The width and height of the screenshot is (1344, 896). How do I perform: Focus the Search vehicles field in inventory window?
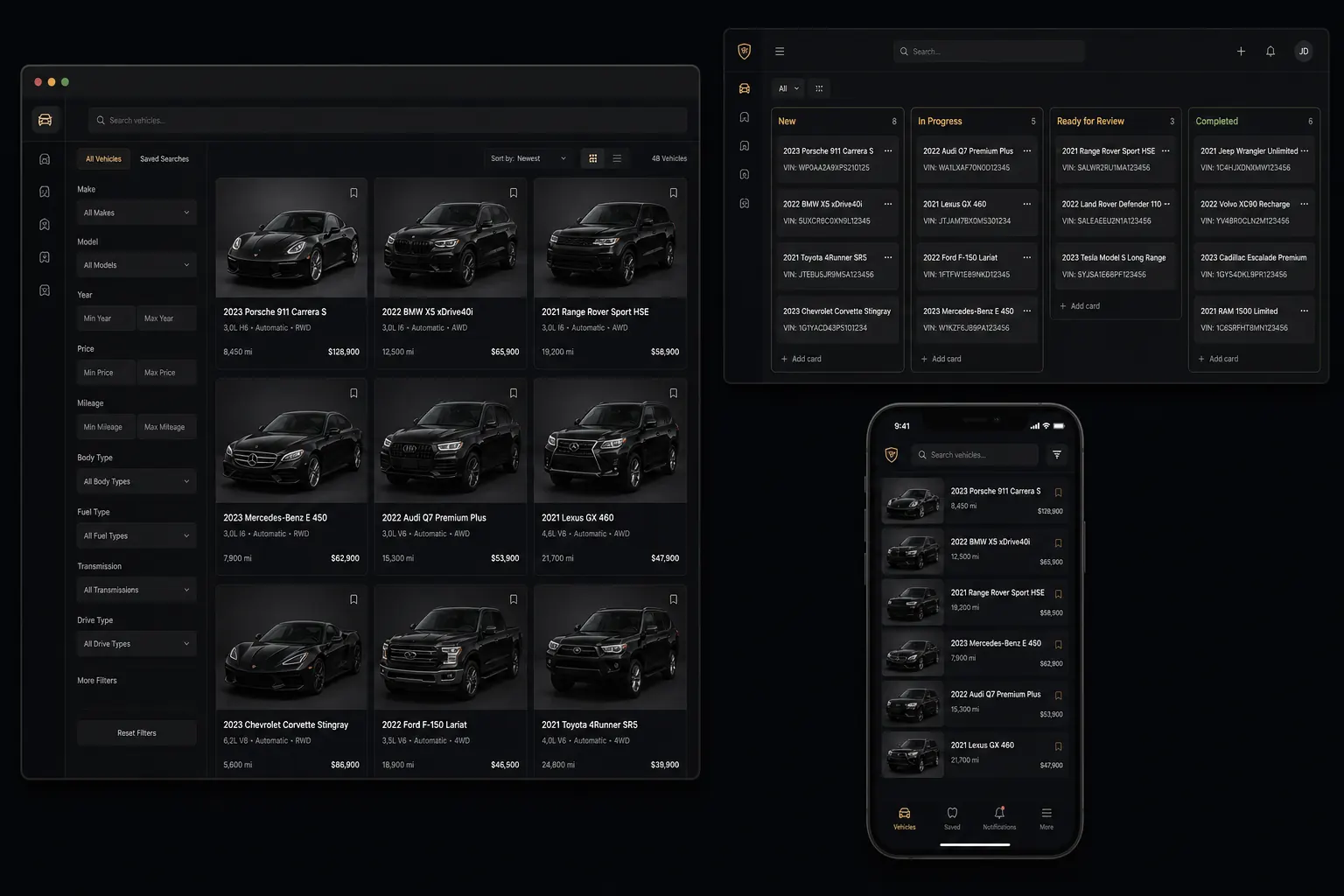387,120
